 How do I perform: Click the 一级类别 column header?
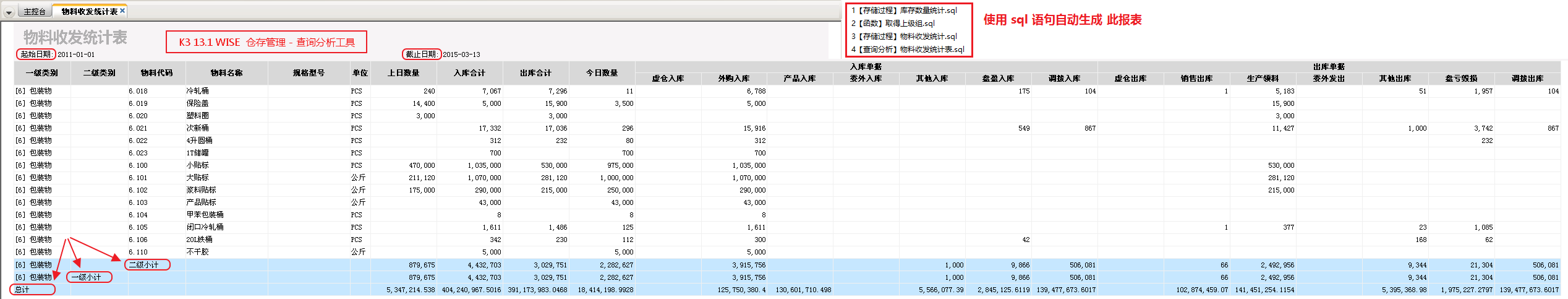click(x=42, y=73)
